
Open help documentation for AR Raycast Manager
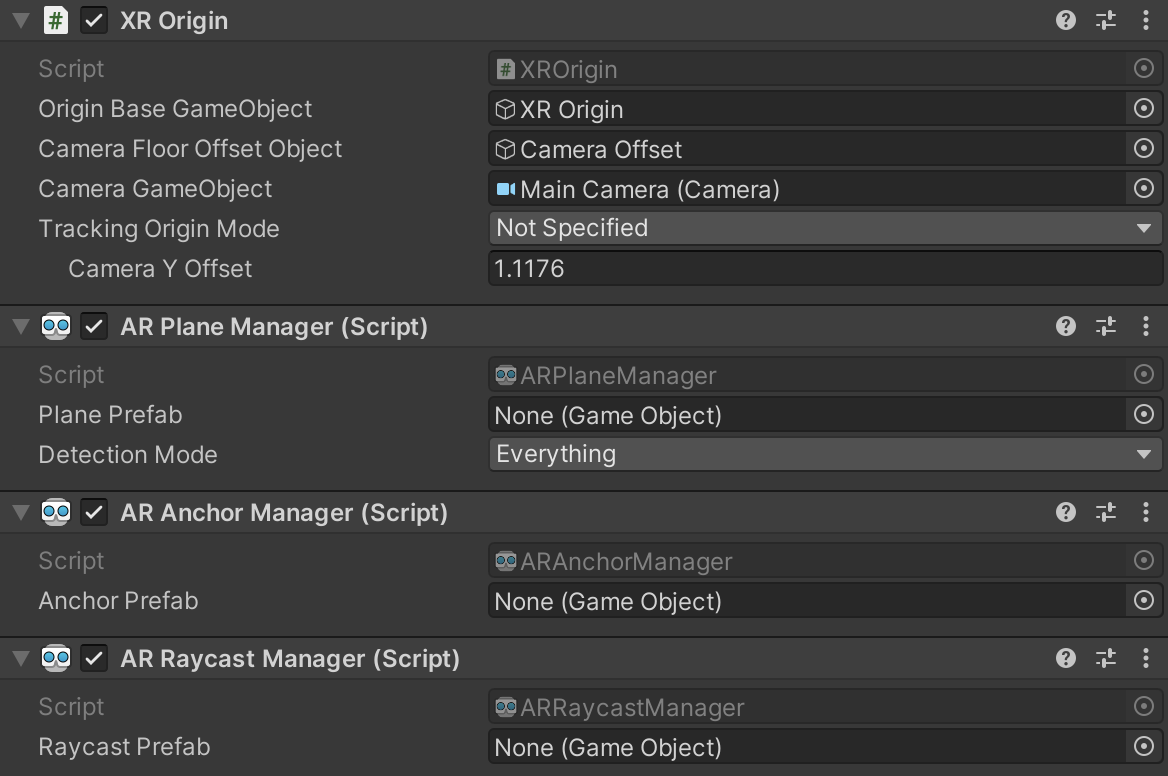pyautogui.click(x=1065, y=658)
